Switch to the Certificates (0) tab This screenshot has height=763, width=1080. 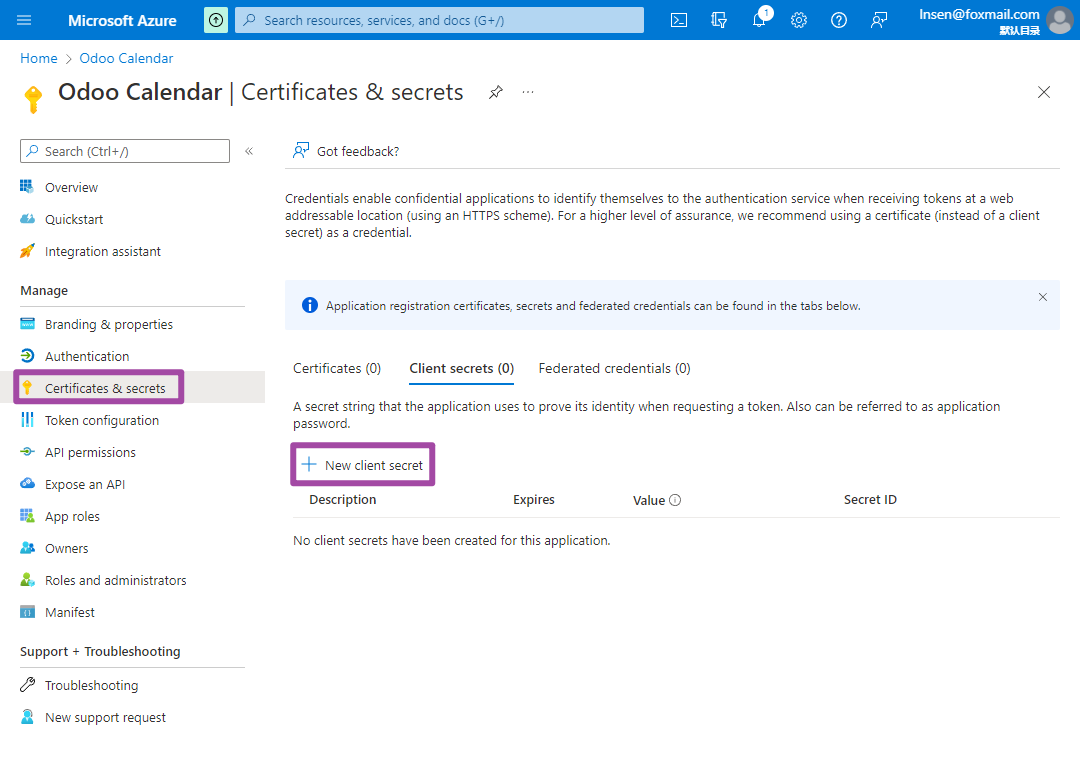coord(337,368)
